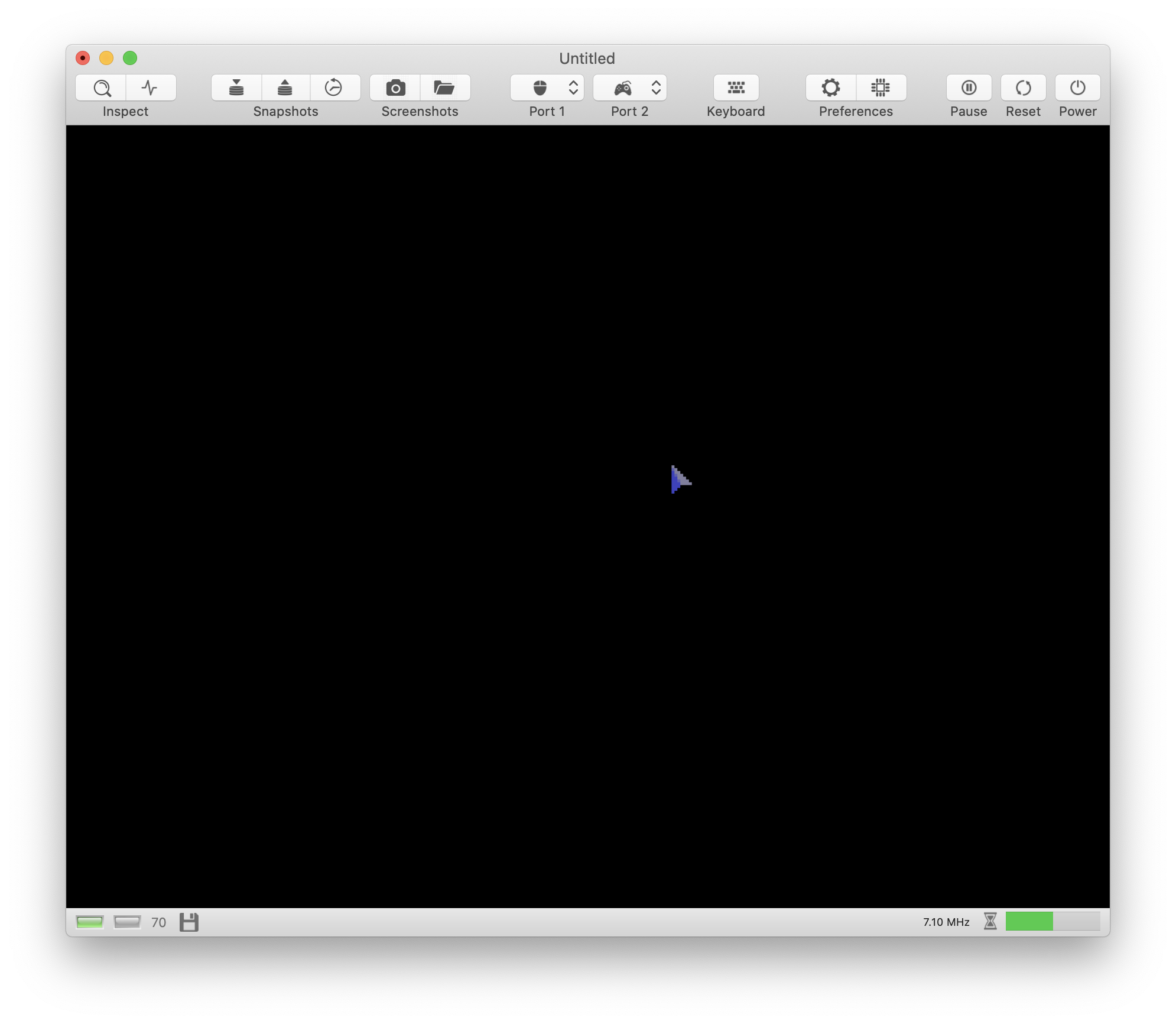
Task: Expand the Port 1 device dropdown arrows
Action: pyautogui.click(x=573, y=88)
